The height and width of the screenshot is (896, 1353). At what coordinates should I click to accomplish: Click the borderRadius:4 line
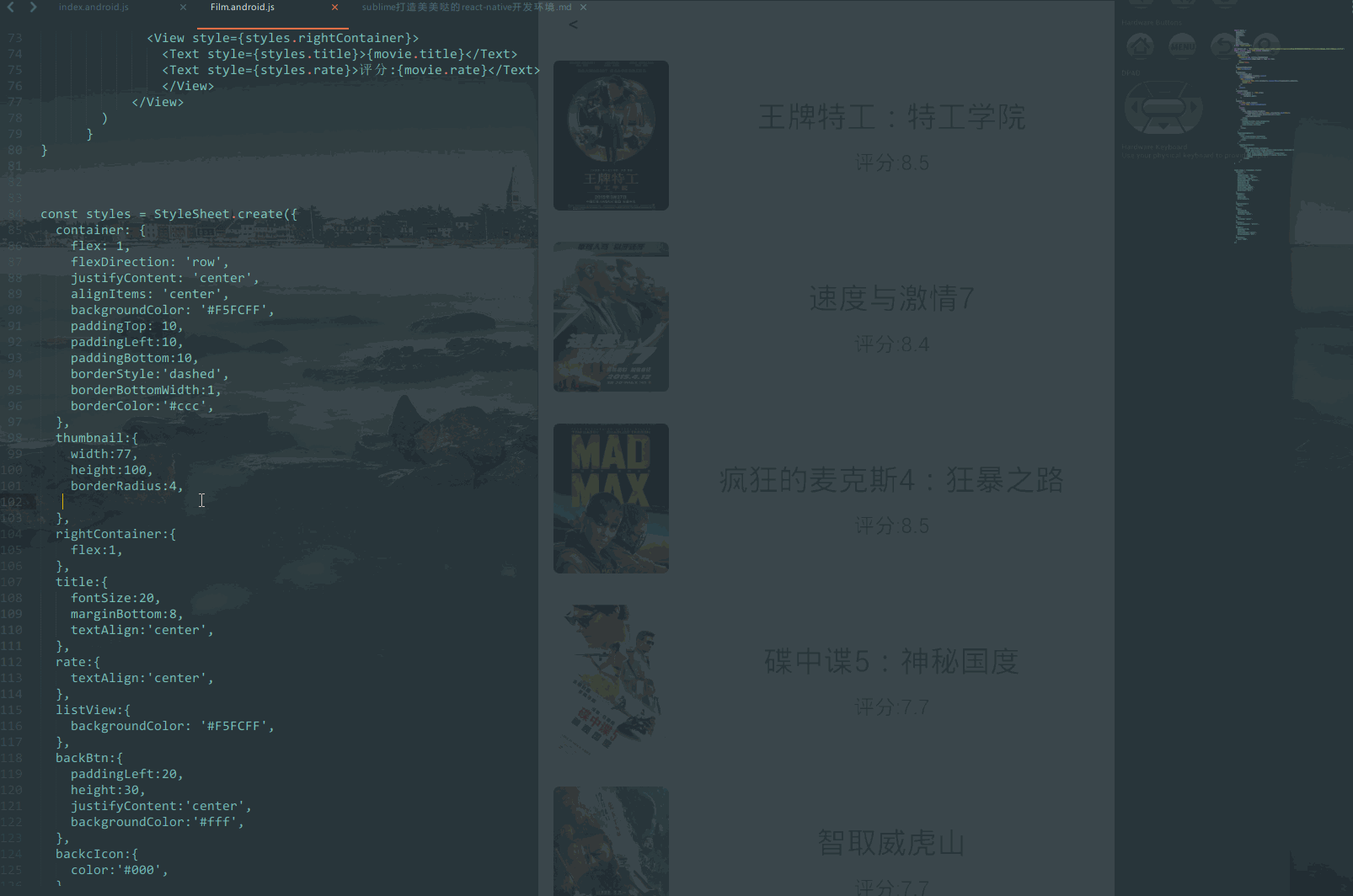127,486
